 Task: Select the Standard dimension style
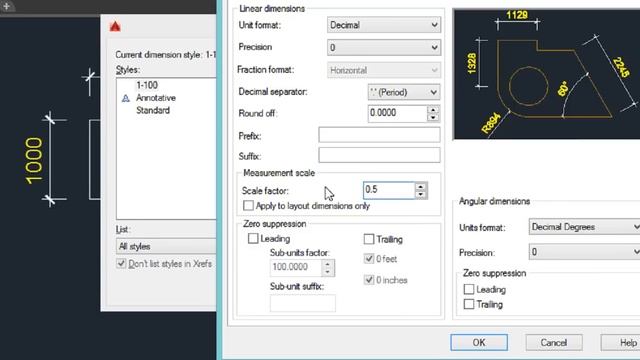[153, 110]
